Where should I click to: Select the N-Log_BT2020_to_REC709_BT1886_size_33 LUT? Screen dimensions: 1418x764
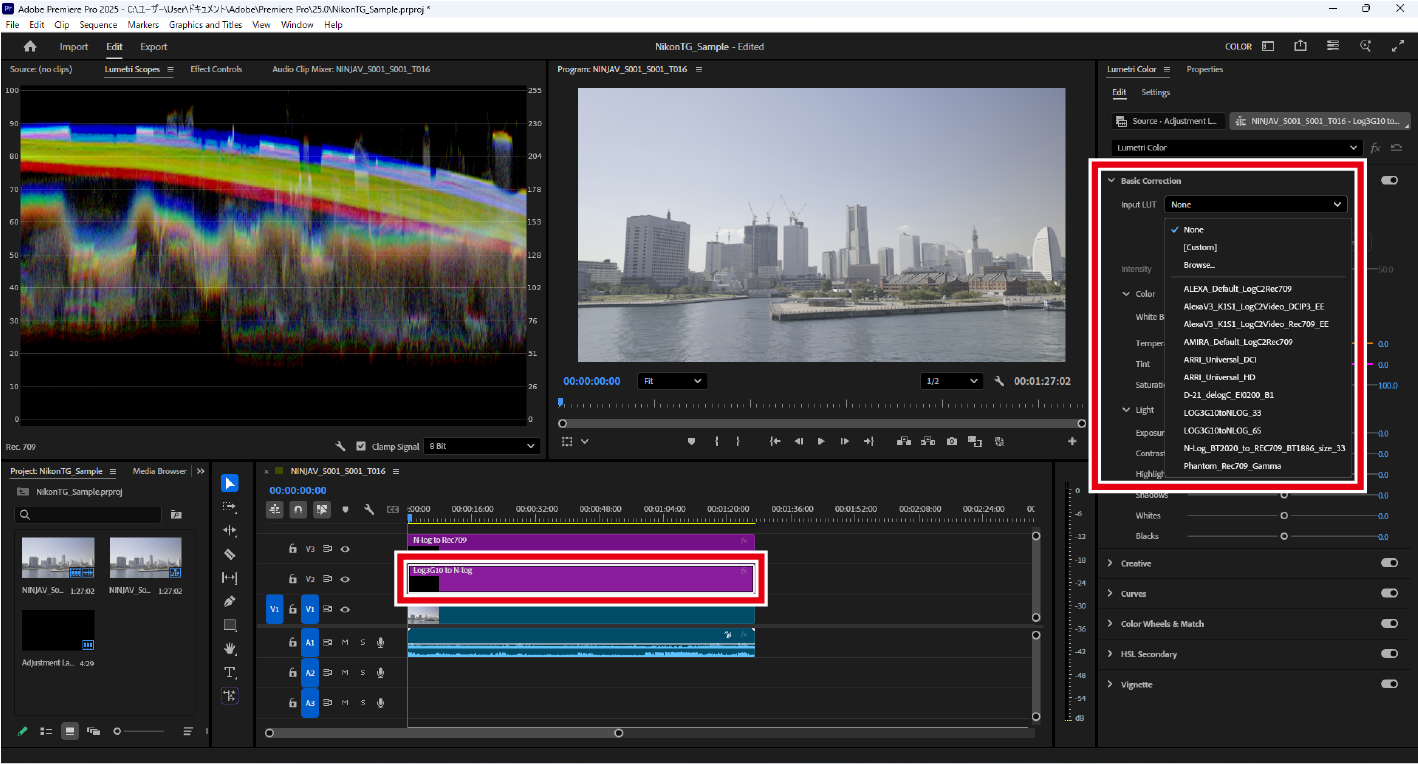click(x=1264, y=448)
